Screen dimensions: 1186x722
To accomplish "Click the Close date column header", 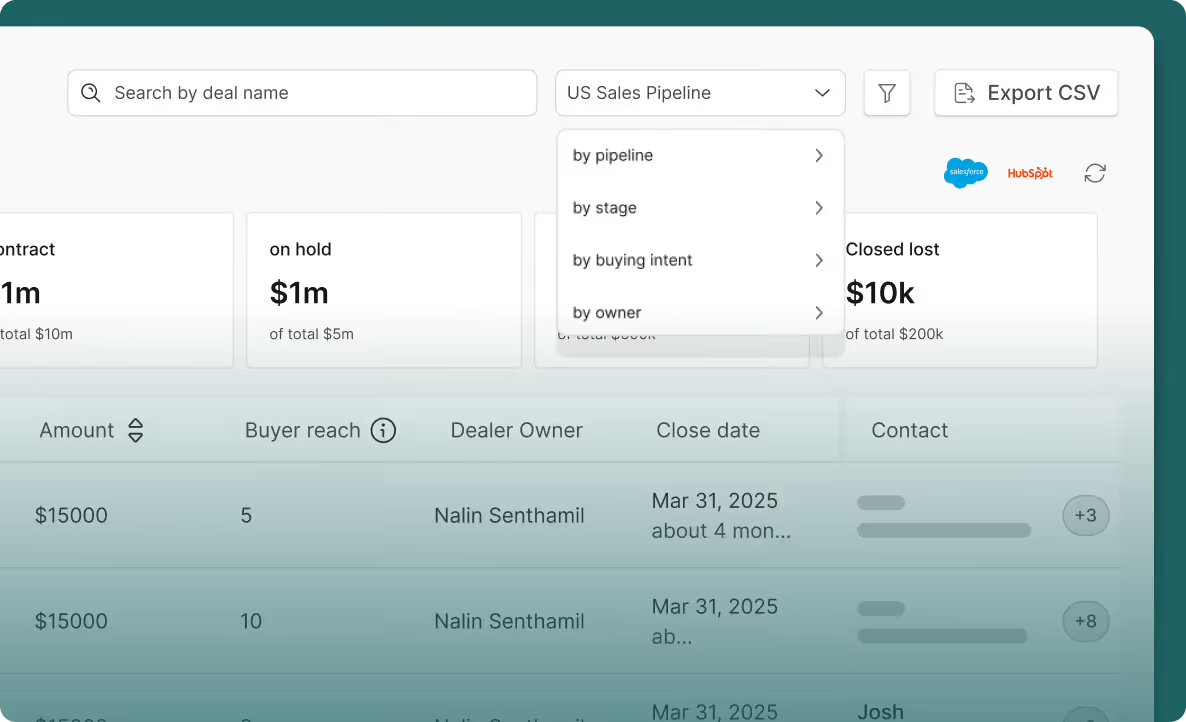I will 708,430.
